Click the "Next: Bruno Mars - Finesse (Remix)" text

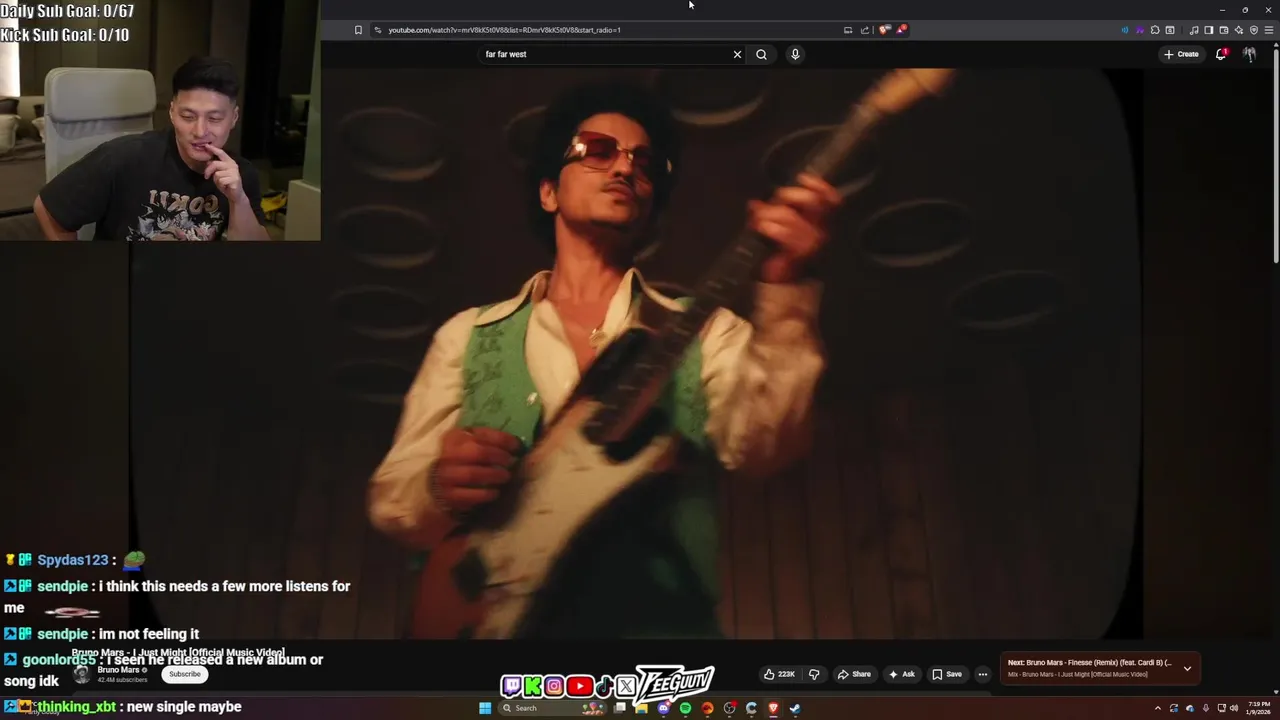pyautogui.click(x=1089, y=662)
